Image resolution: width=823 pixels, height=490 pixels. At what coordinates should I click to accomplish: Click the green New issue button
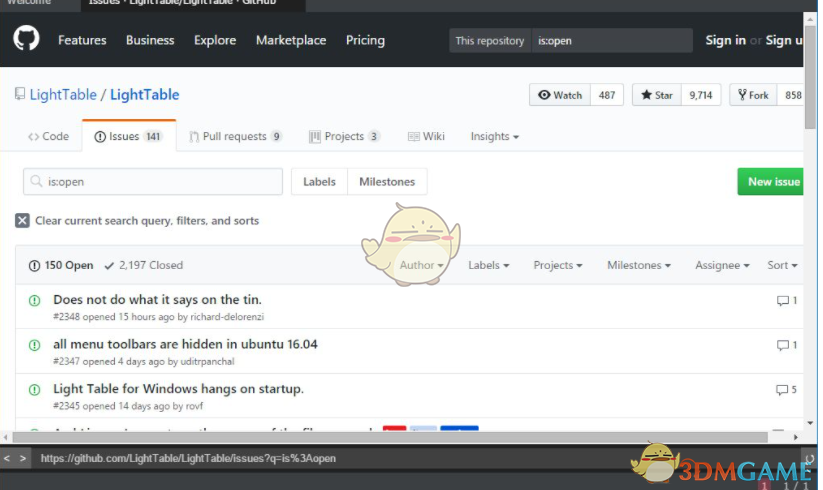770,182
